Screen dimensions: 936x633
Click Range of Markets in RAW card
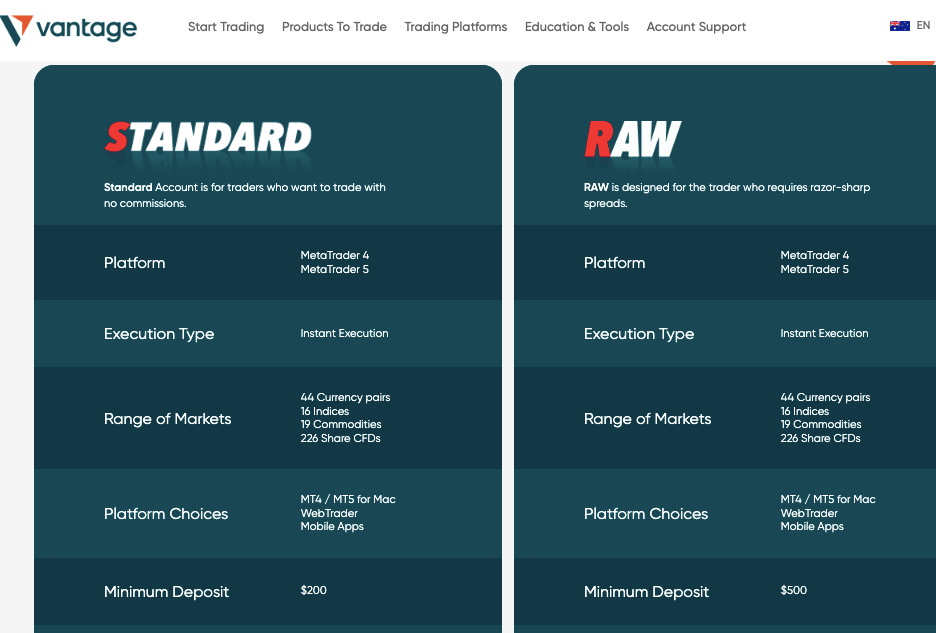click(647, 419)
